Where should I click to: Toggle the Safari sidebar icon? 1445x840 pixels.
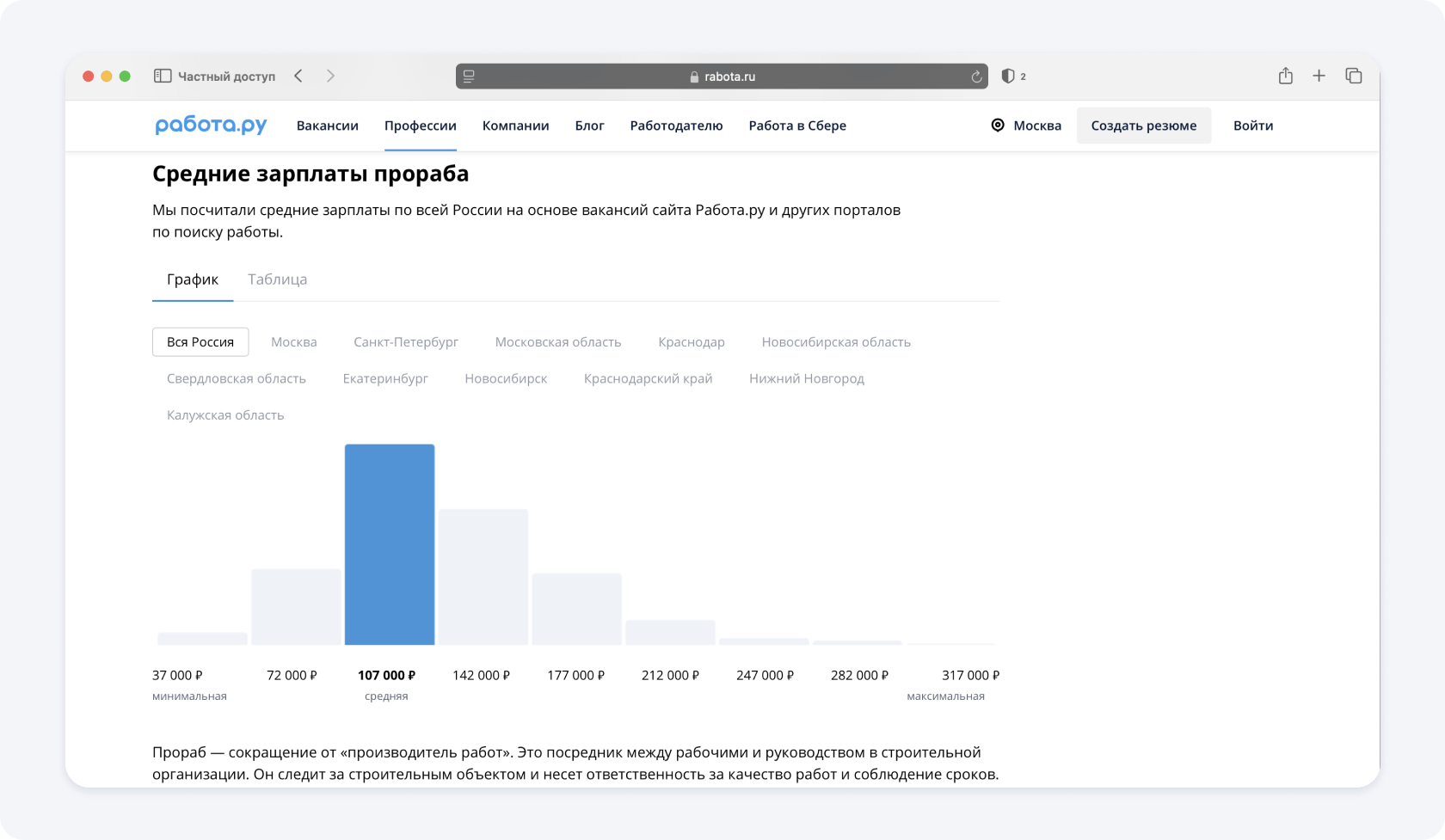click(163, 77)
